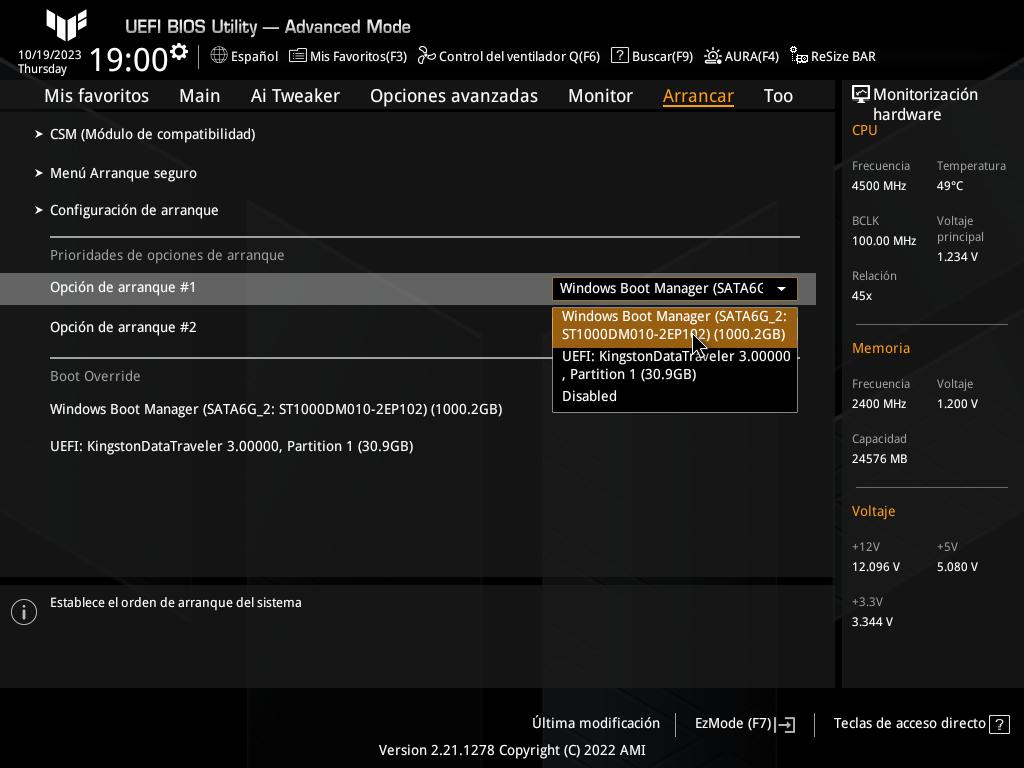Image resolution: width=1024 pixels, height=768 pixels.
Task: Choose UEFI KingstonDataTraveler in the dropdown list
Action: (x=675, y=365)
